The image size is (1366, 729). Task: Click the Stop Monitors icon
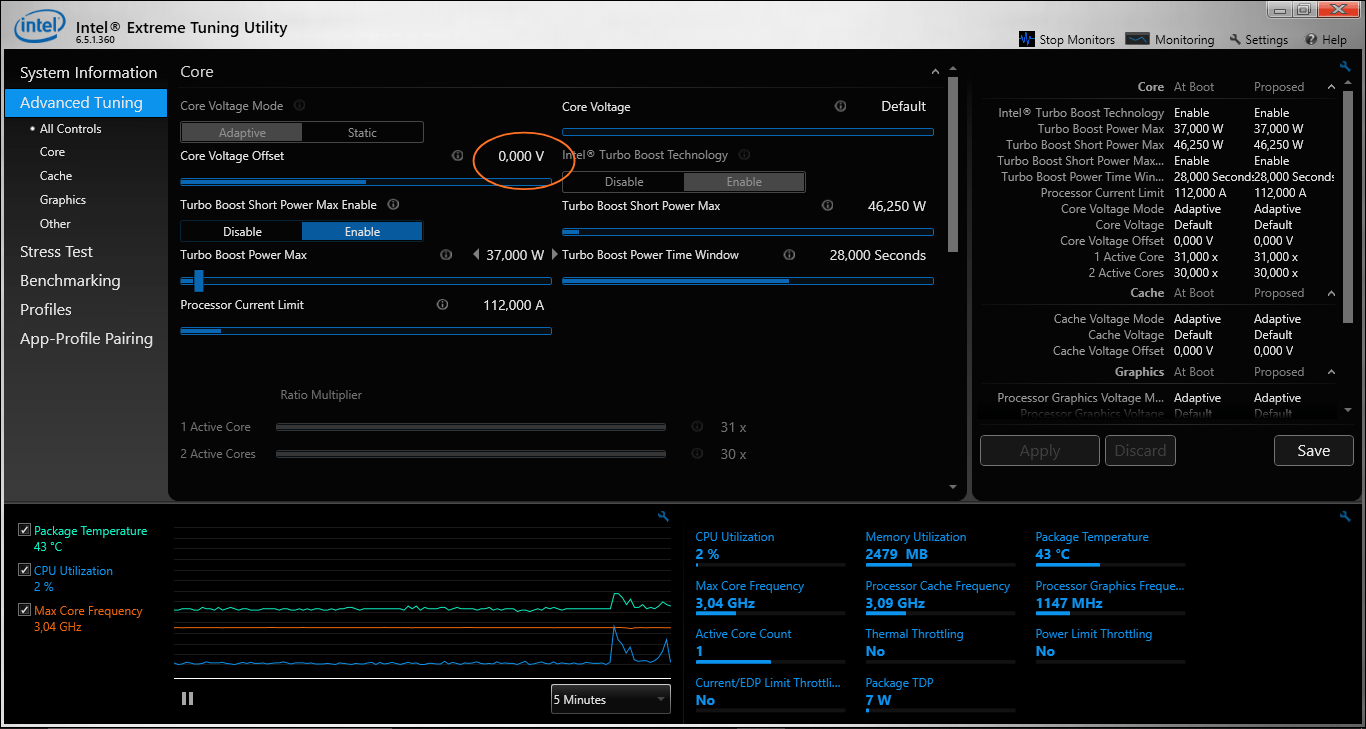pyautogui.click(x=1026, y=39)
